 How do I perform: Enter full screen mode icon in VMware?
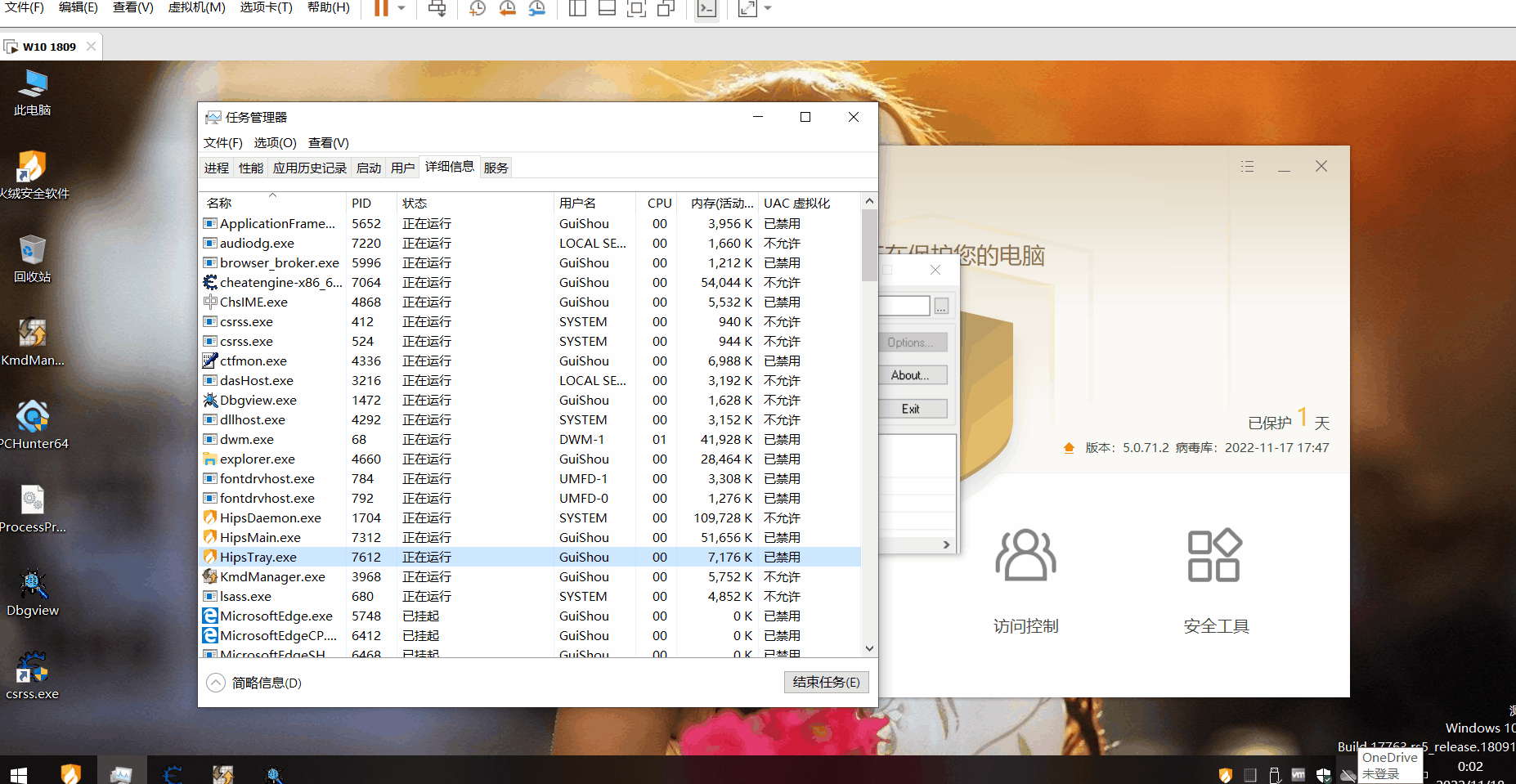pyautogui.click(x=636, y=8)
